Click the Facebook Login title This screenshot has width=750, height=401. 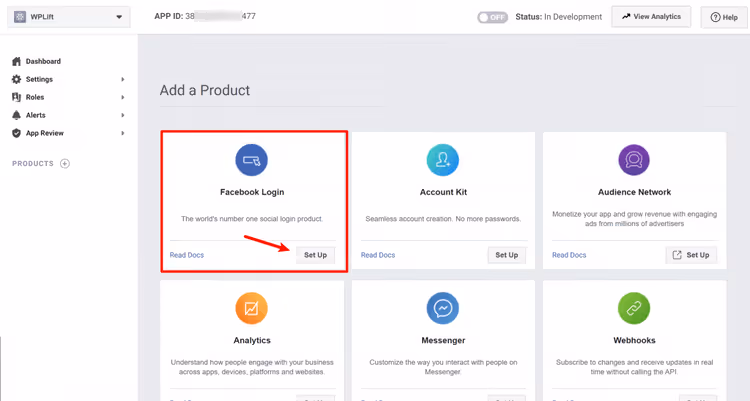pyautogui.click(x=252, y=192)
